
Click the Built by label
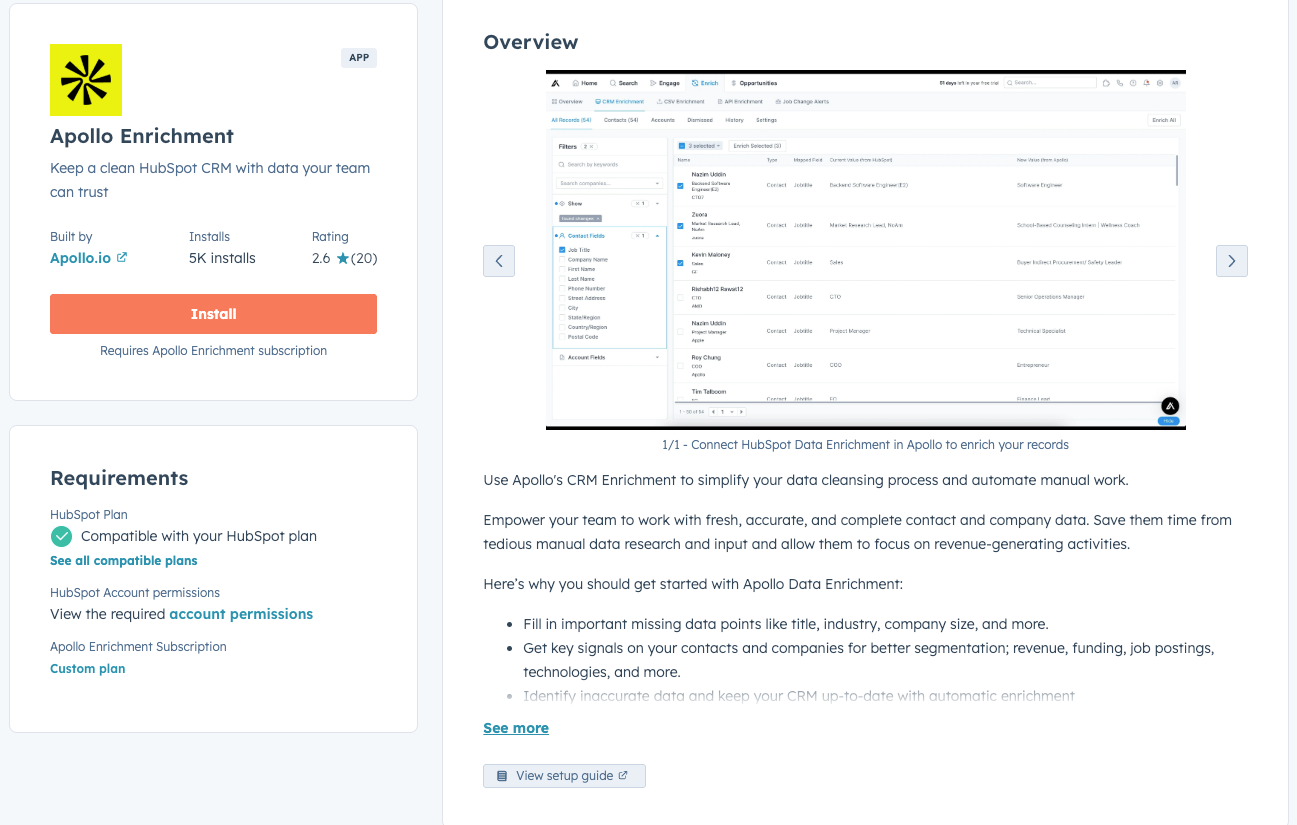(71, 237)
